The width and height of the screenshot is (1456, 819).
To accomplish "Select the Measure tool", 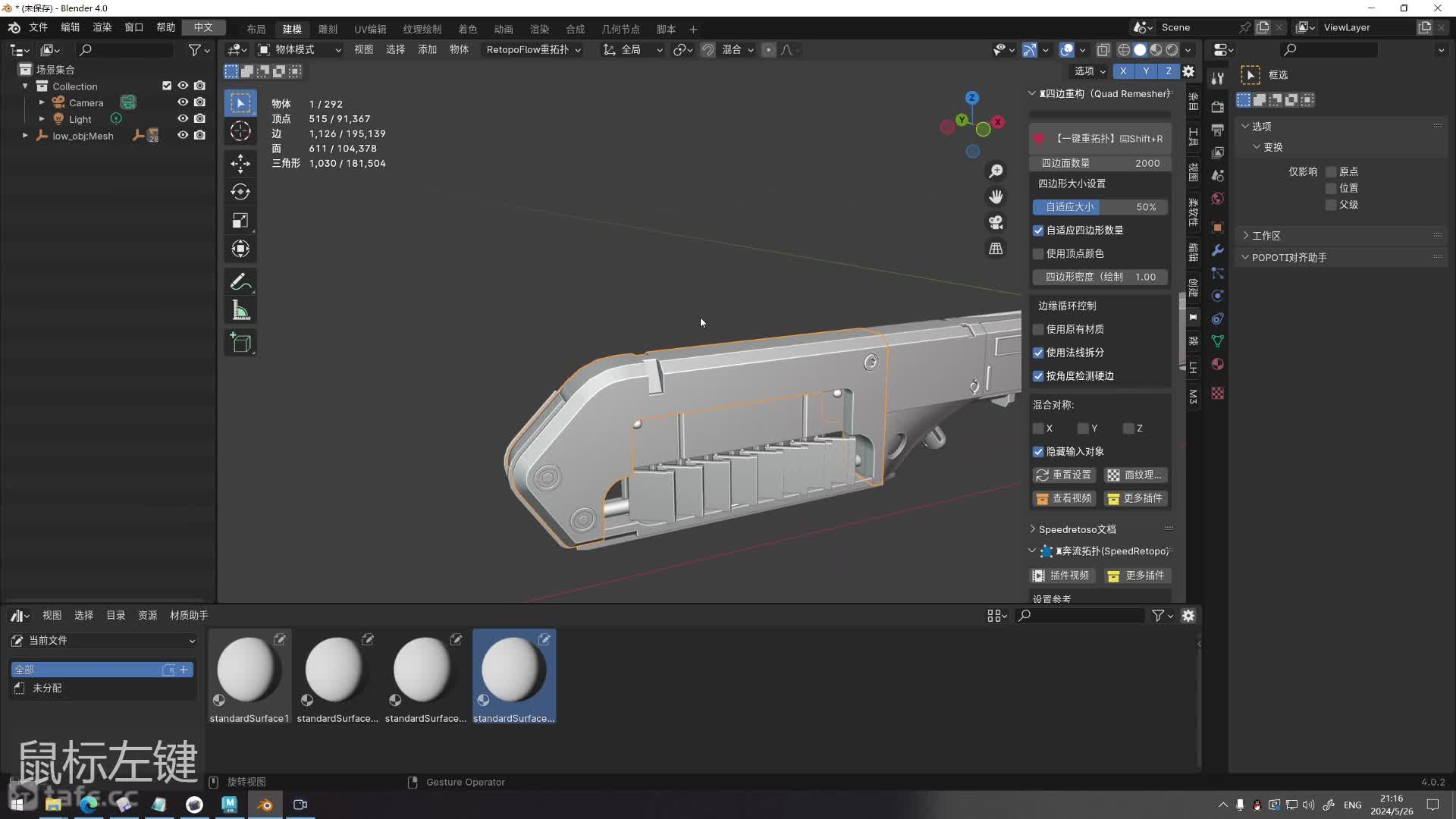I will pyautogui.click(x=240, y=310).
